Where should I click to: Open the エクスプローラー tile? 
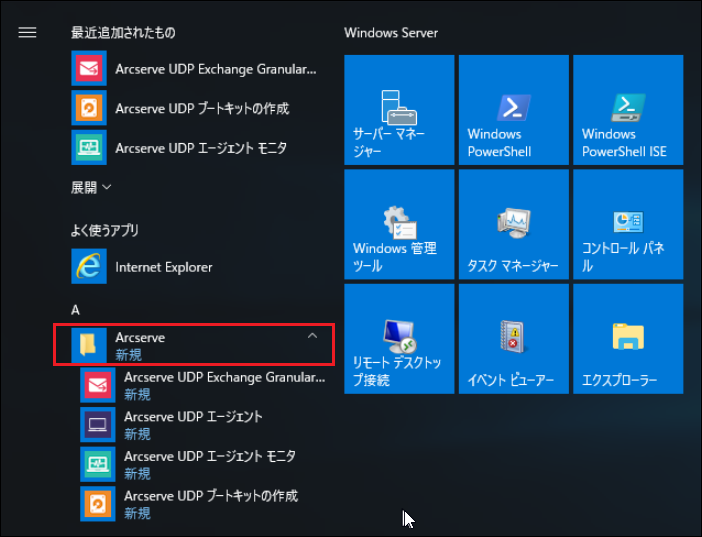(x=628, y=339)
